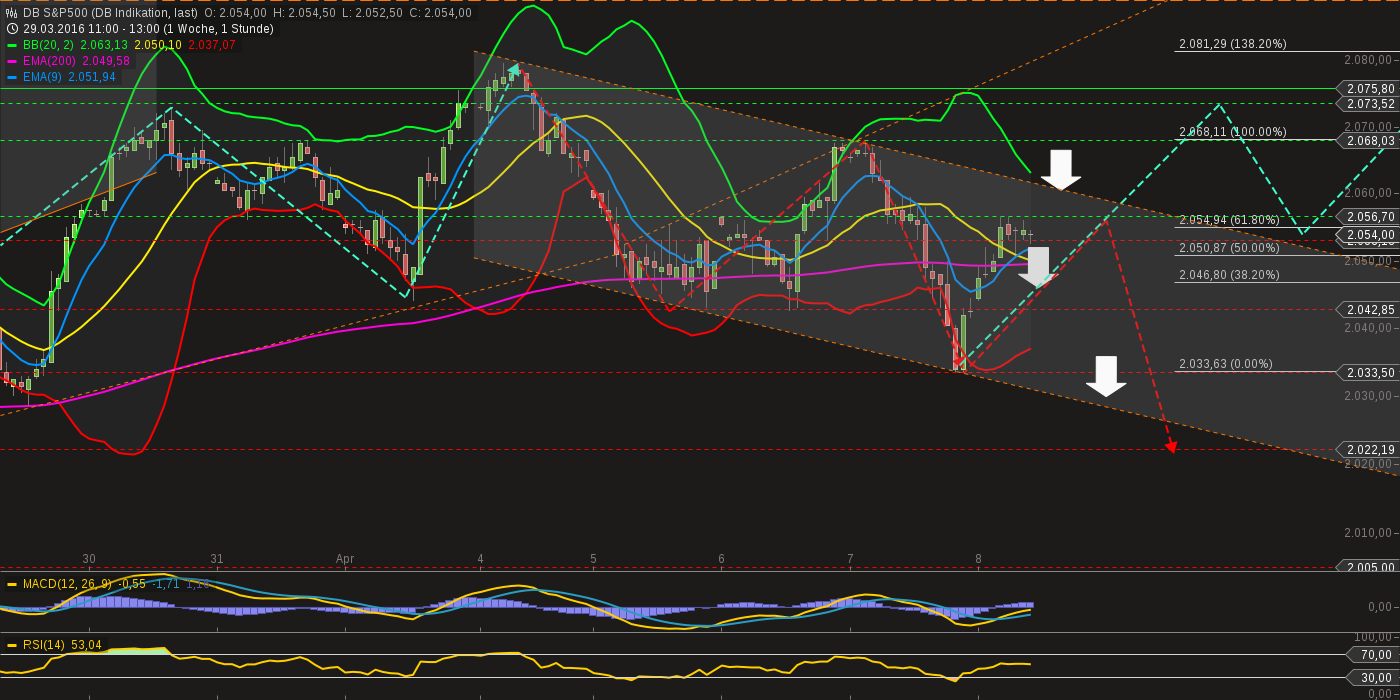Click the RSI level tag 70,00
Screen dimensions: 1400x700
(x=1375, y=655)
